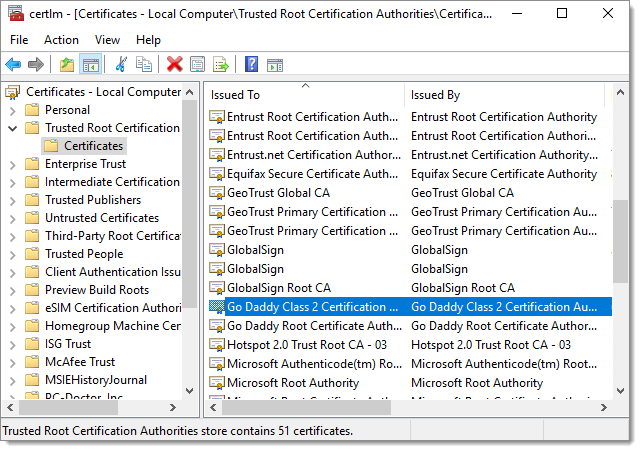This screenshot has height=451, width=640.
Task: Click tree pane horizontal scrollbar thumb
Action: click(x=69, y=407)
